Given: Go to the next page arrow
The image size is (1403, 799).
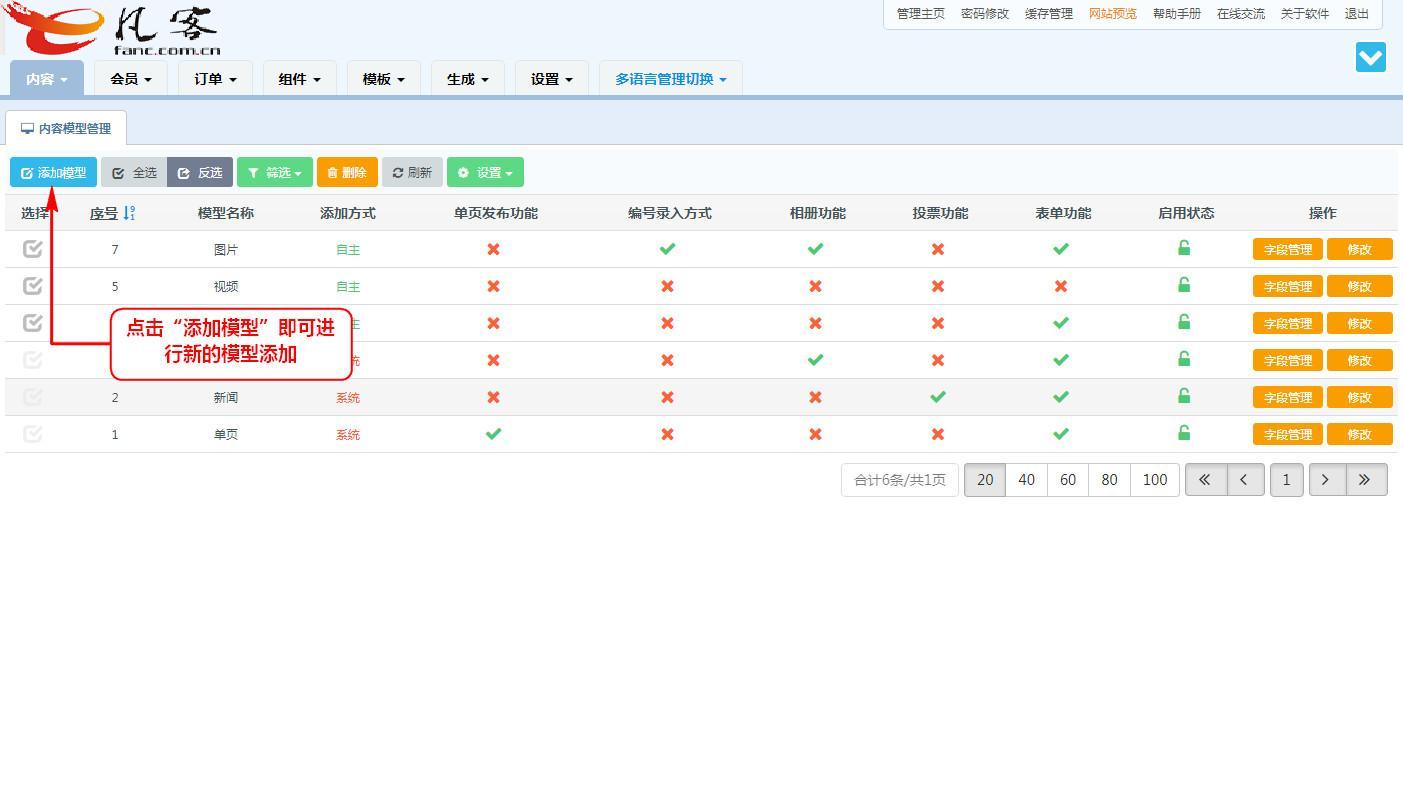Looking at the screenshot, I should [x=1326, y=480].
